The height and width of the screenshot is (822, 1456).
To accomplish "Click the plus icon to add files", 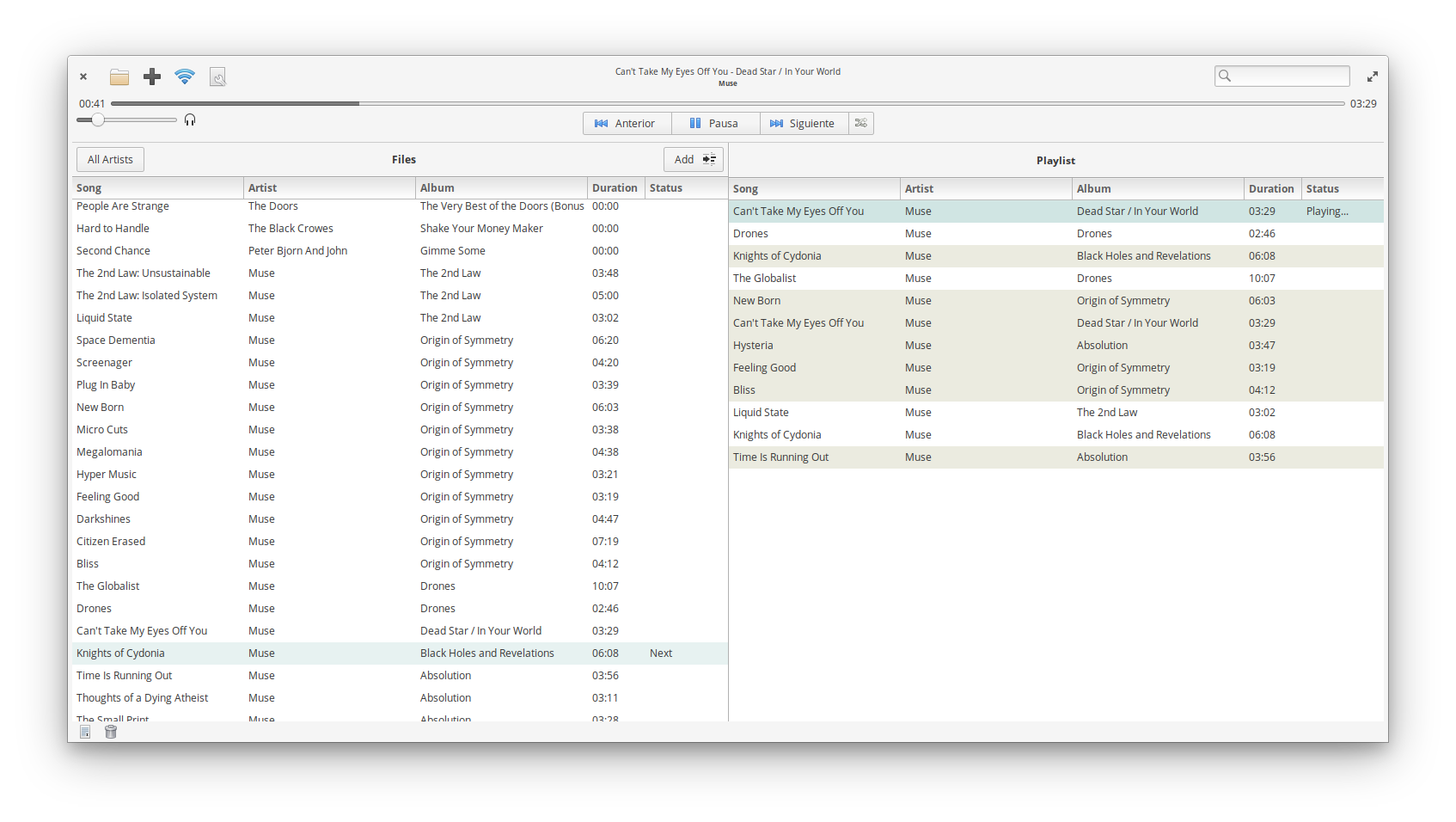I will (x=152, y=77).
